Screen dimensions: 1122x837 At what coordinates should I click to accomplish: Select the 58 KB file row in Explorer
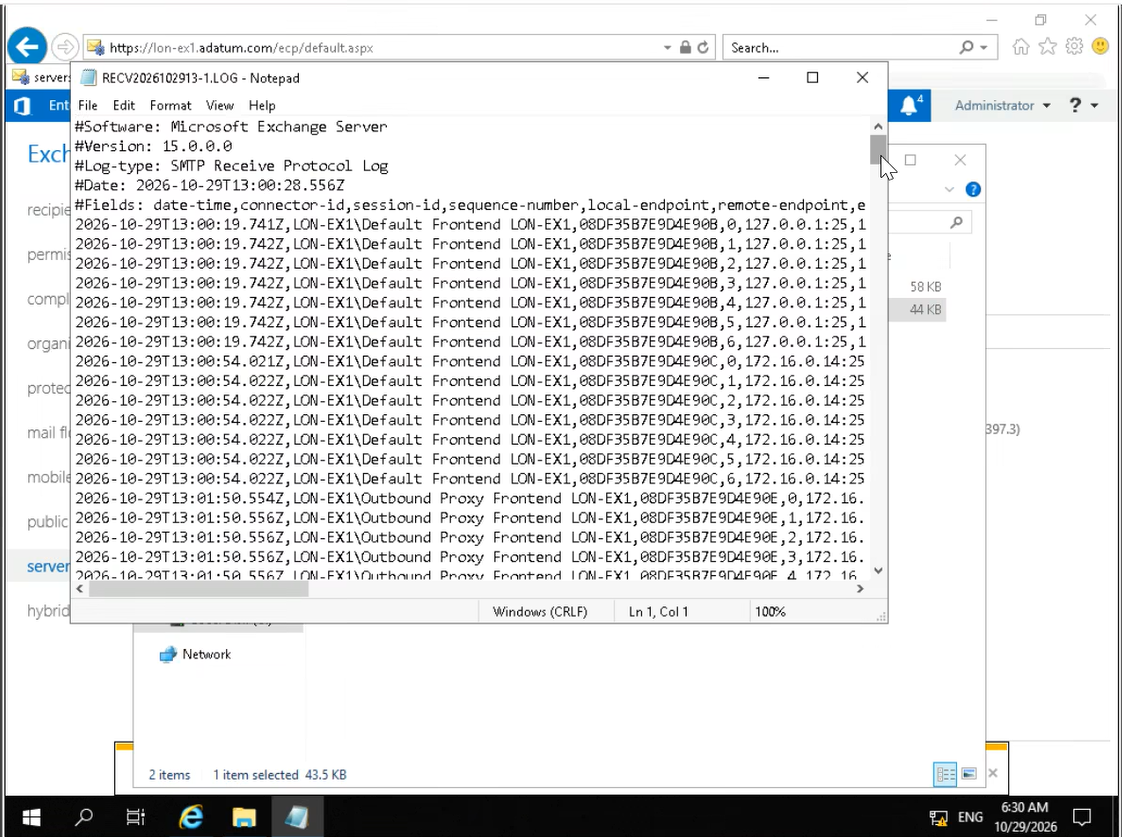point(918,287)
